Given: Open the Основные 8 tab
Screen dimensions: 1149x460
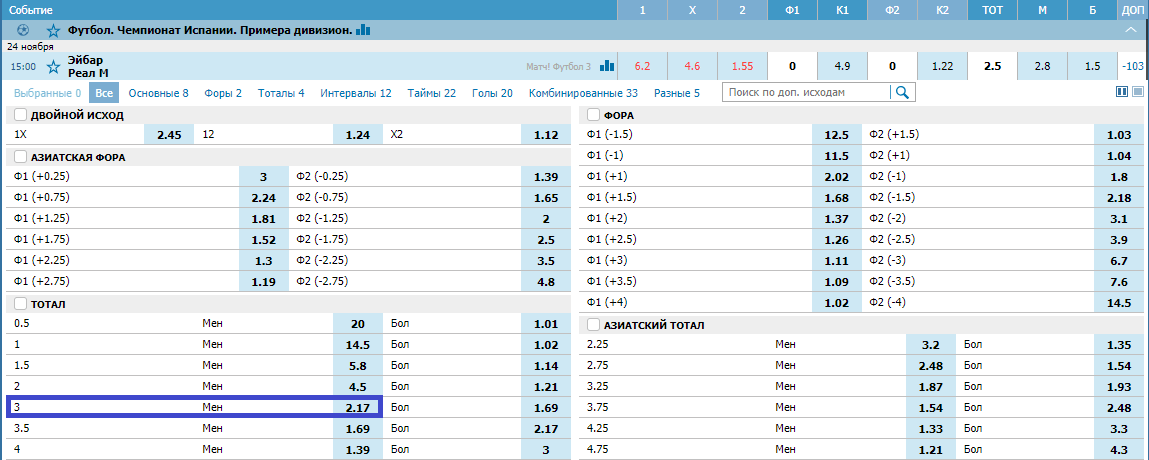Looking at the screenshot, I should (x=158, y=93).
